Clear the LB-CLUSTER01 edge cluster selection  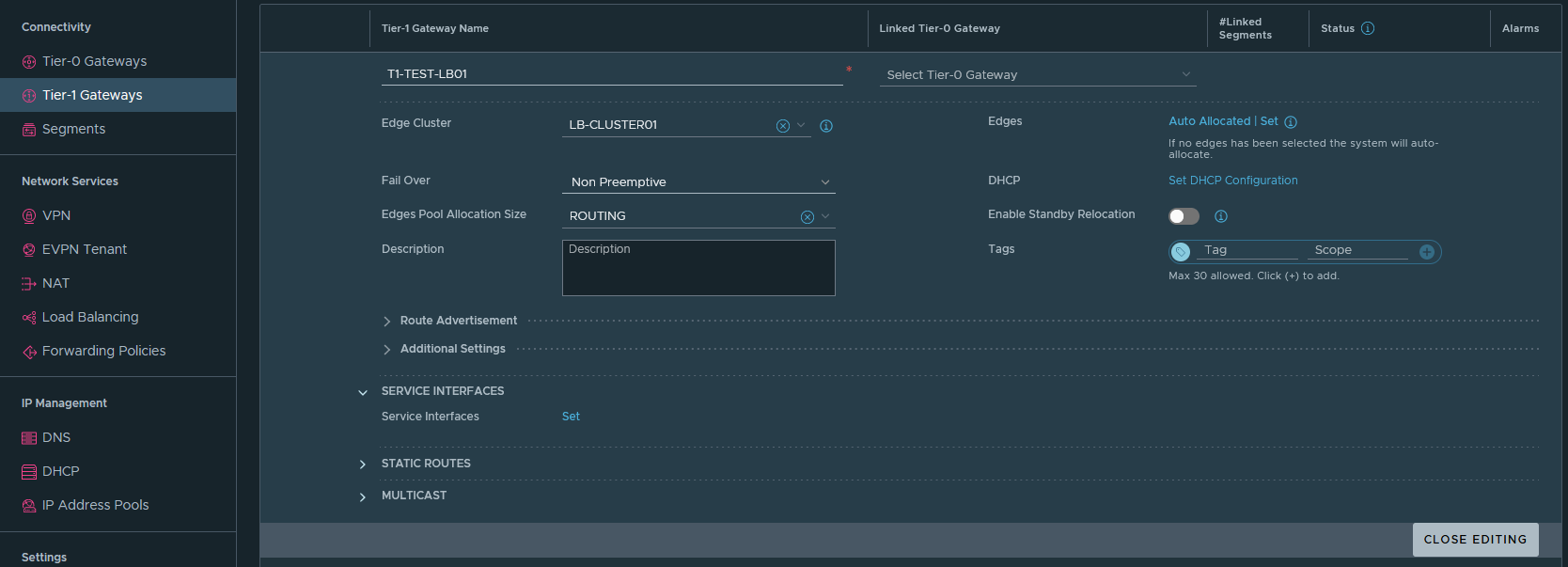(782, 126)
